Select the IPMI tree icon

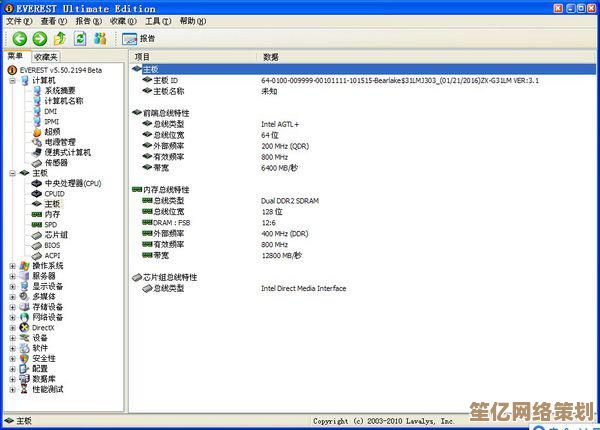point(37,122)
